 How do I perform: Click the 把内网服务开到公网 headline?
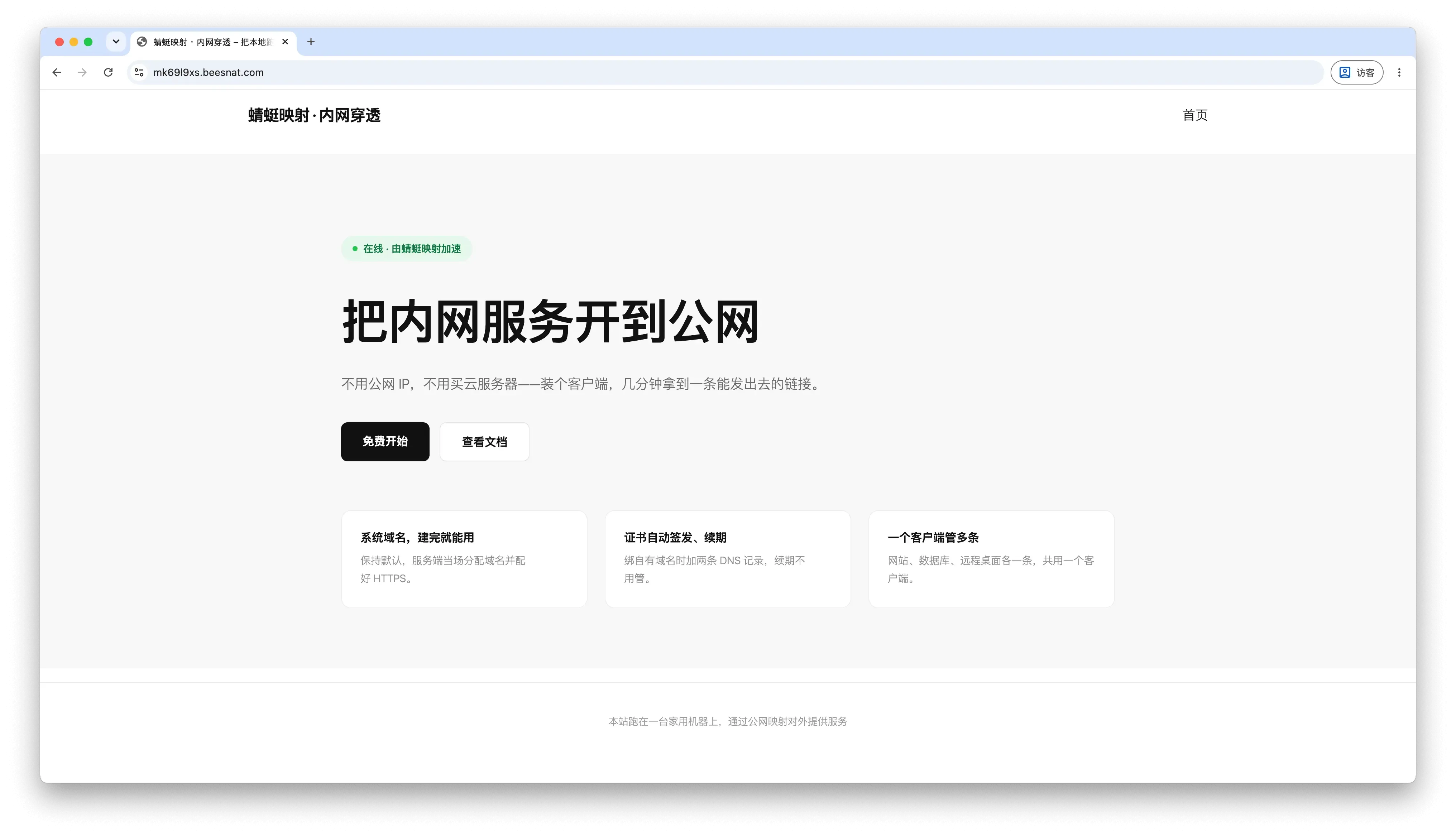point(550,322)
